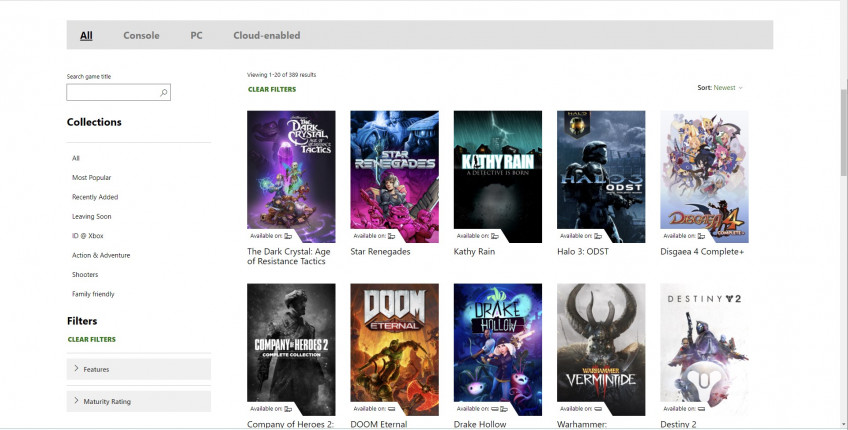Click platform icon under The Dark Crystal cover
Screen dimensions: 848x430
[x=288, y=236]
